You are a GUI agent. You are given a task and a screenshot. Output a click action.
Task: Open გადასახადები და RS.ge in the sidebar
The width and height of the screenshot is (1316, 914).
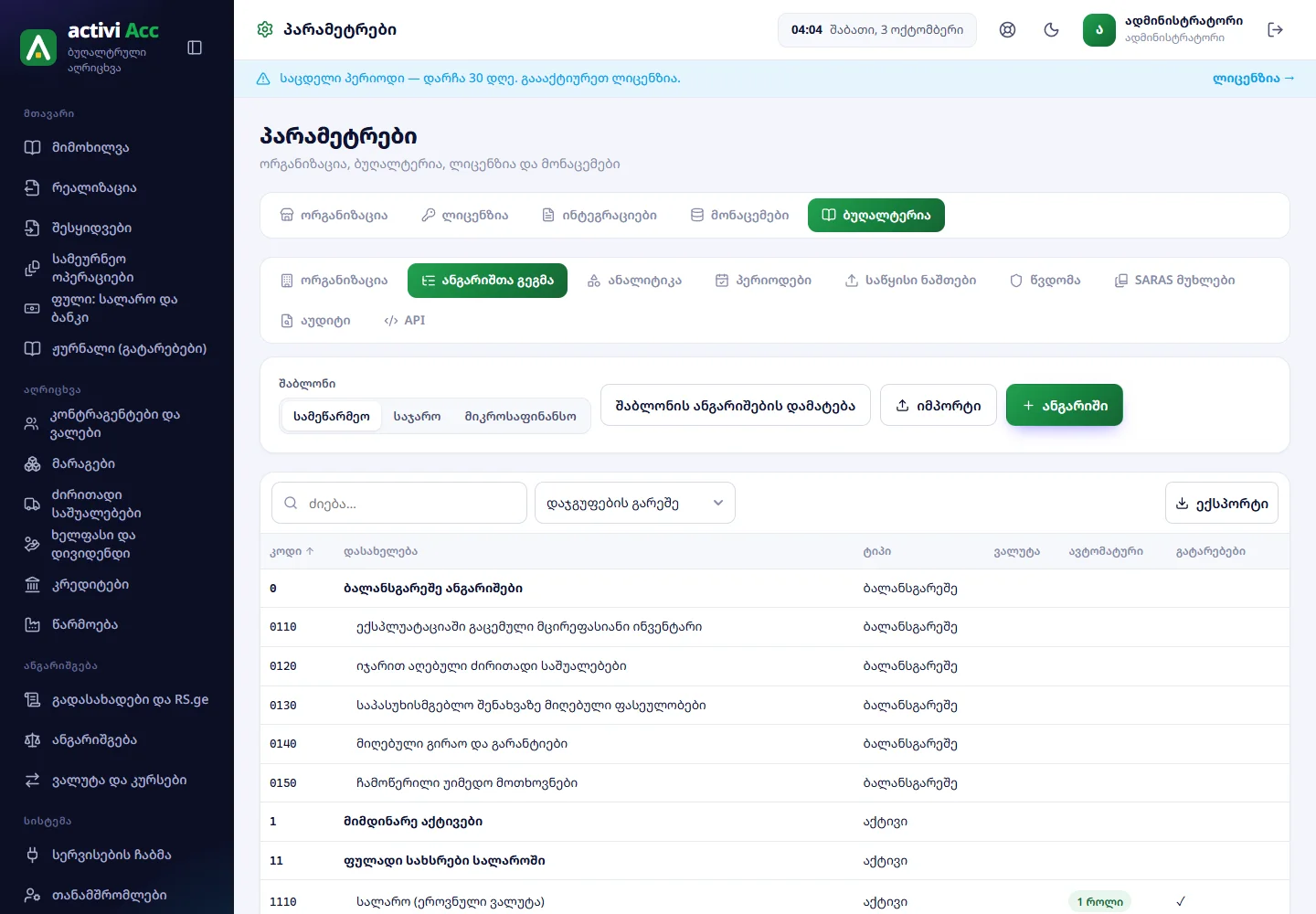click(x=117, y=699)
